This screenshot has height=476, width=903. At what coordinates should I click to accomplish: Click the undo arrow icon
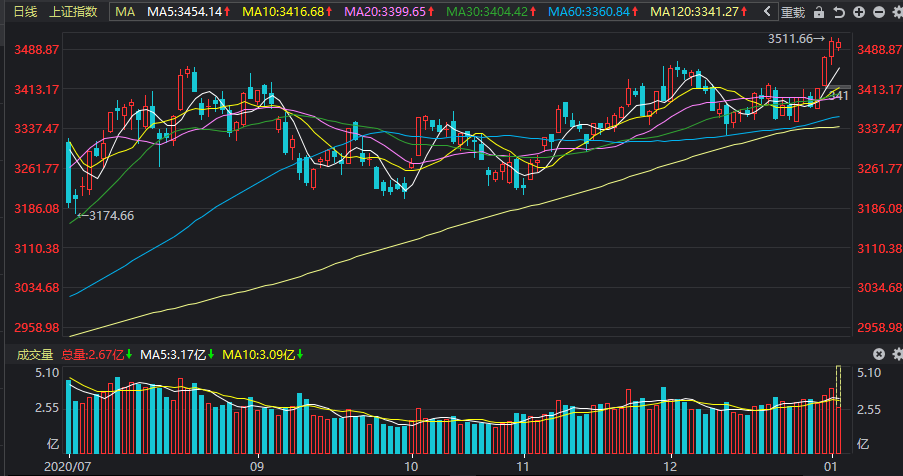[839, 12]
